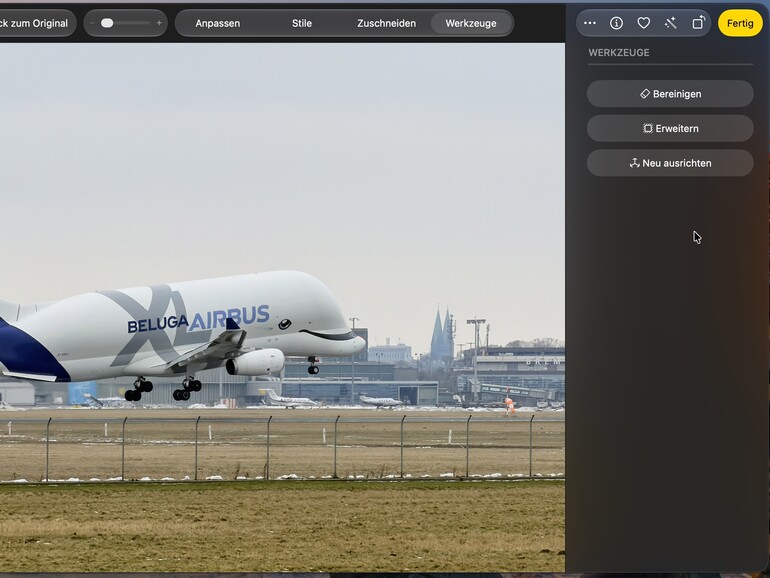Click the Fertig button
Screen dimensions: 770x578
740,23
